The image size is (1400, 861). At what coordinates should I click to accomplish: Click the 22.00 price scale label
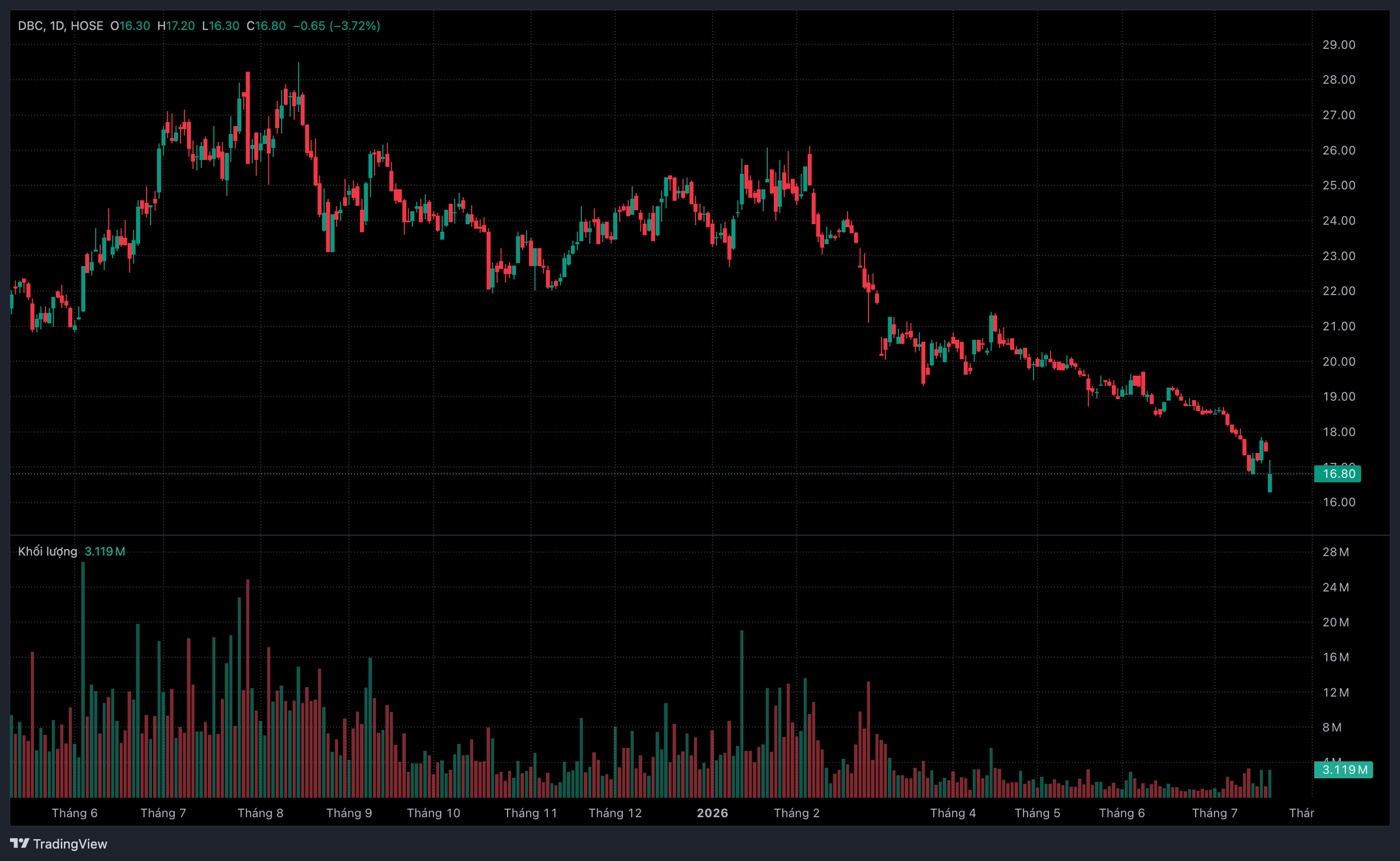click(x=1339, y=291)
